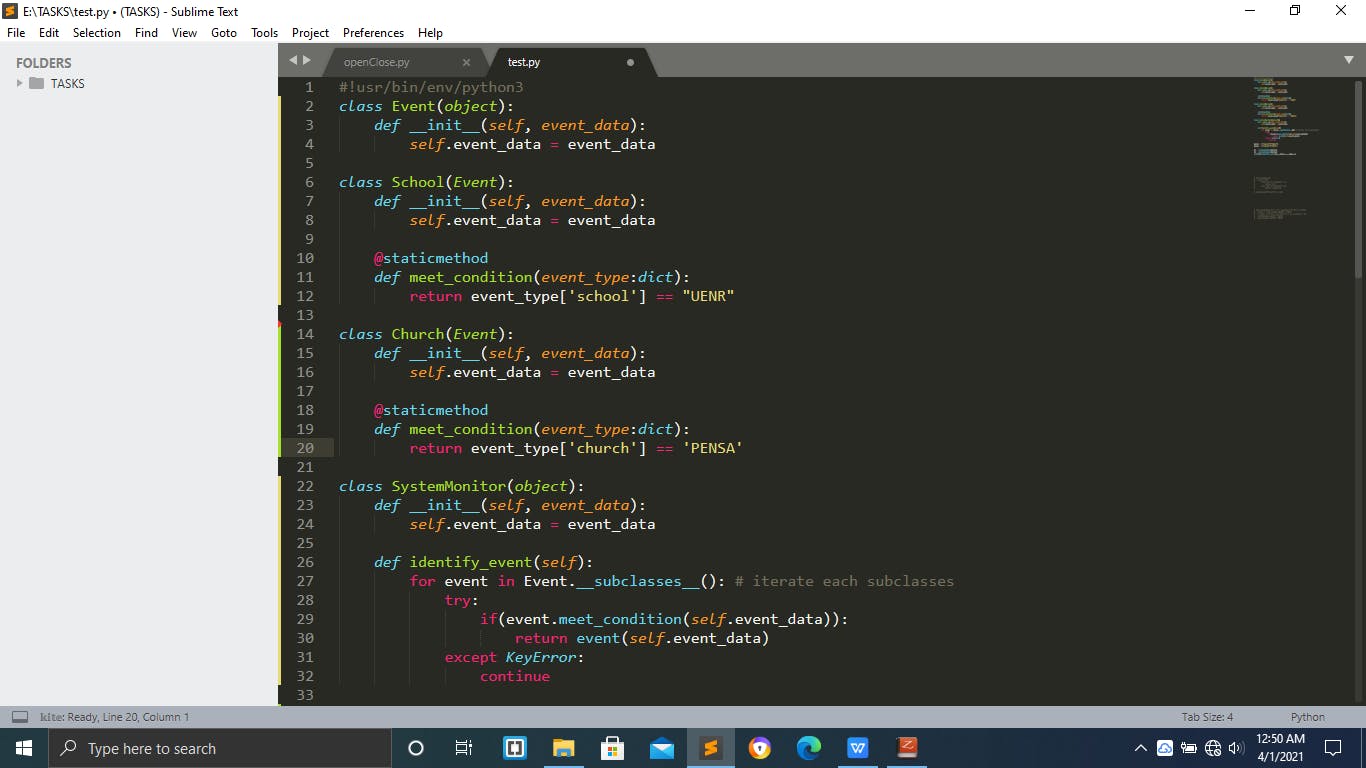Click the "UENR" string on line 12
This screenshot has height=768, width=1366.
click(708, 296)
